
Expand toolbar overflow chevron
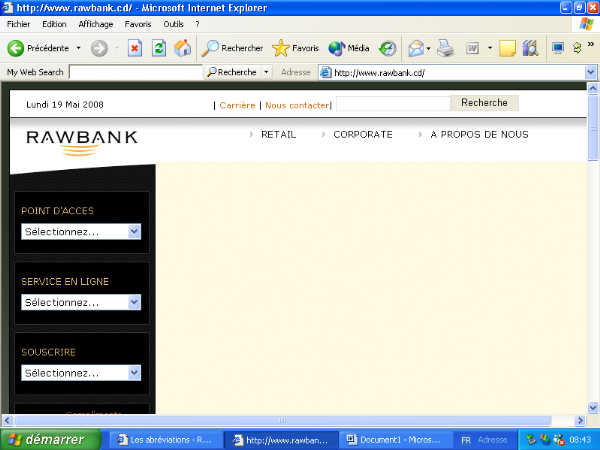click(x=591, y=44)
